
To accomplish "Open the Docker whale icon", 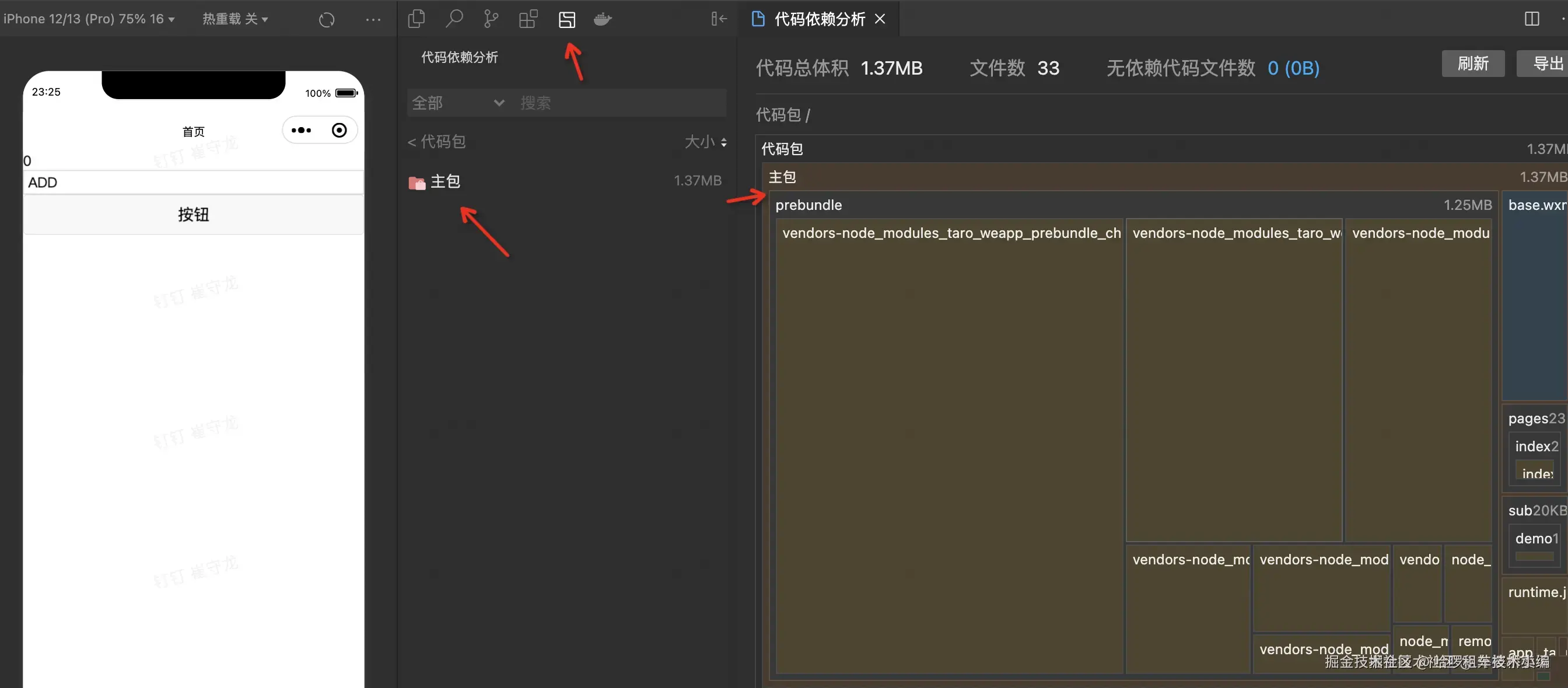I will coord(603,19).
